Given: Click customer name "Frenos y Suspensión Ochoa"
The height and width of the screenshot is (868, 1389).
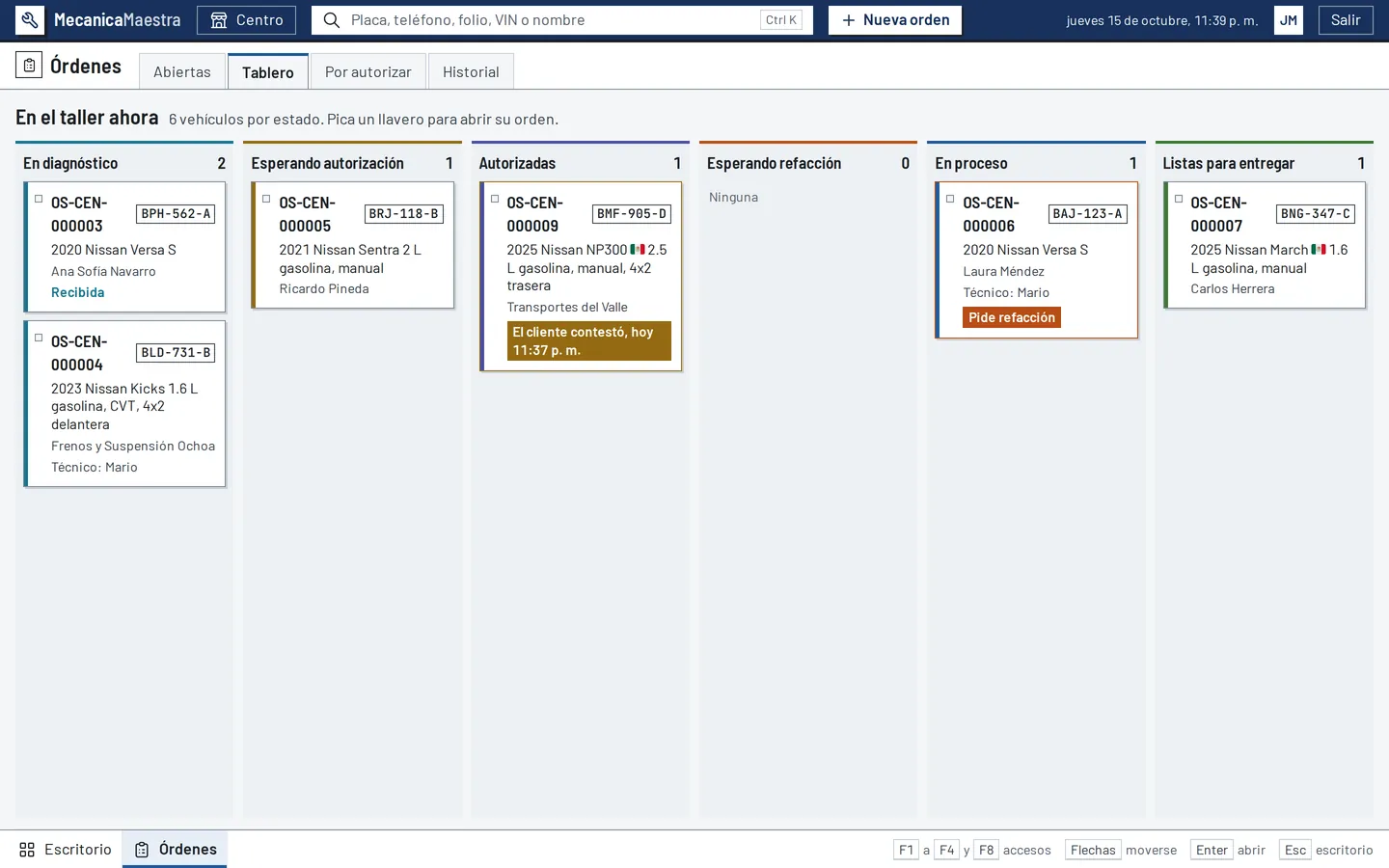Looking at the screenshot, I should 133,446.
